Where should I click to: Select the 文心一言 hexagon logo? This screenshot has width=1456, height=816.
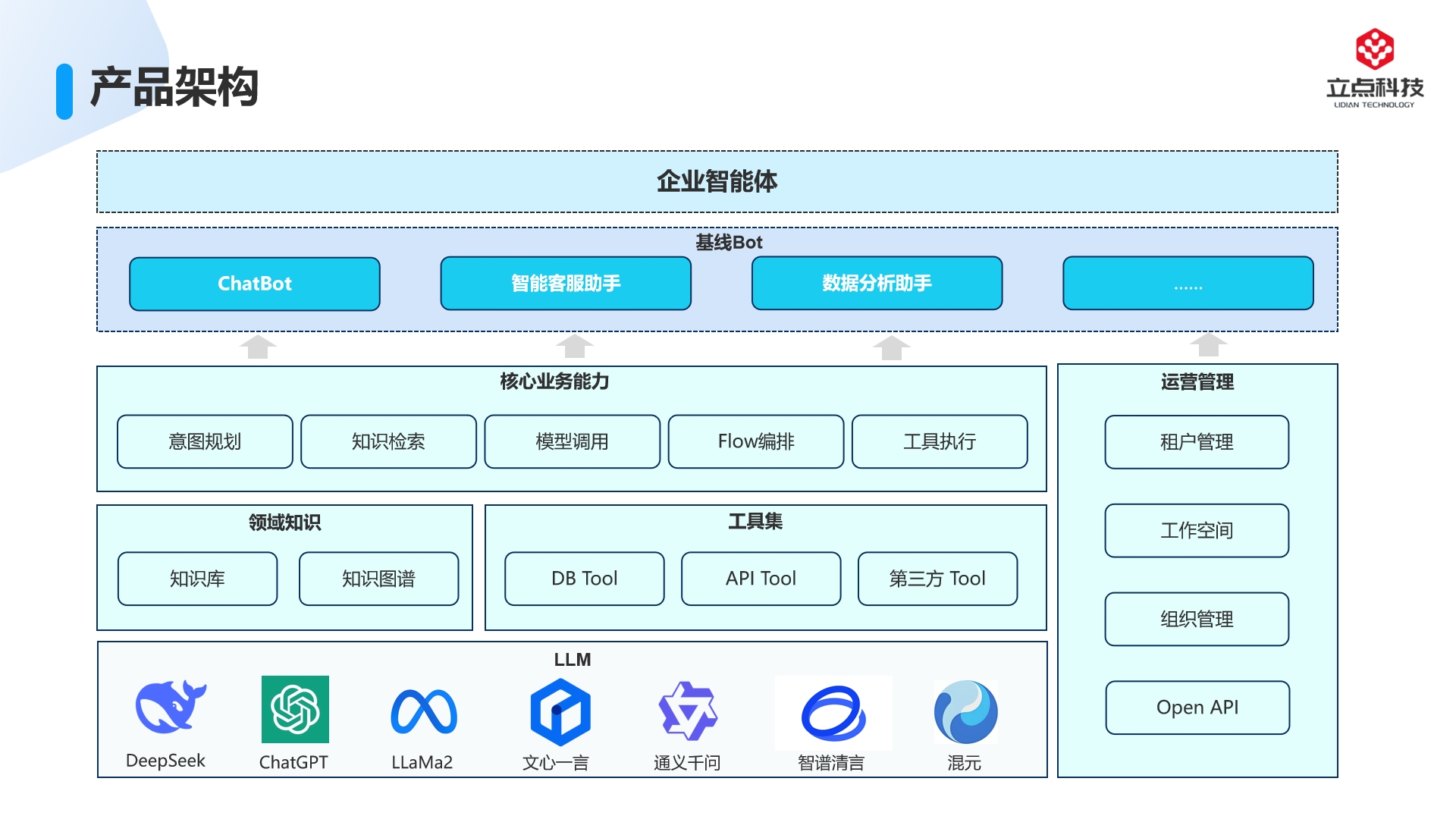(x=560, y=712)
